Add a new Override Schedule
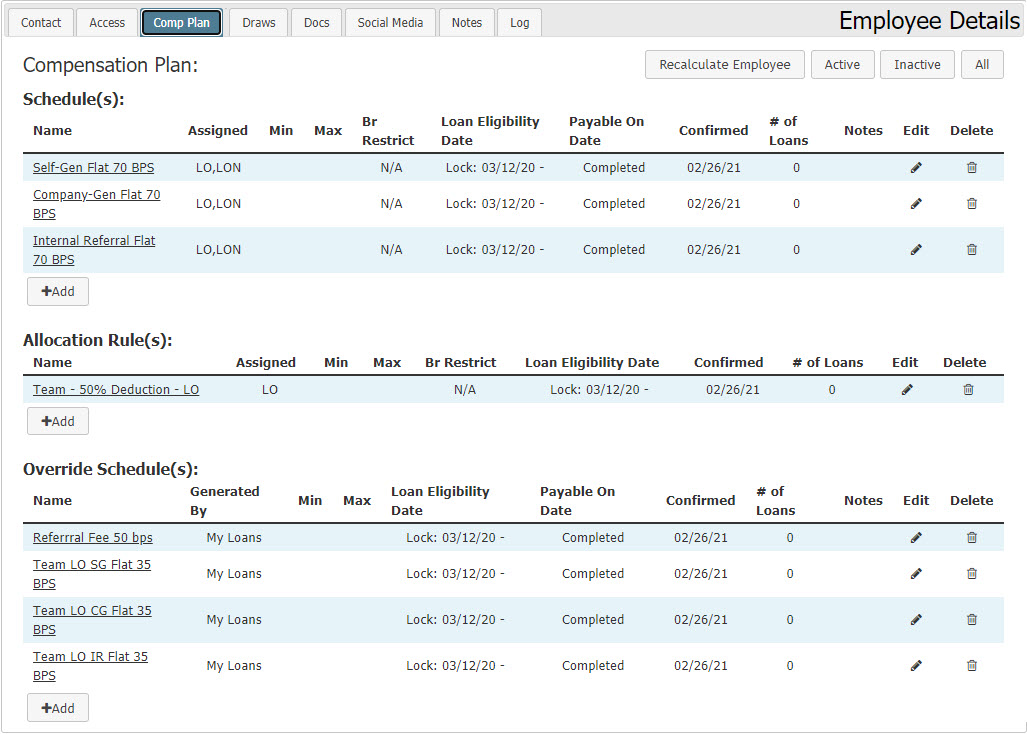This screenshot has width=1027, height=734. [x=58, y=708]
